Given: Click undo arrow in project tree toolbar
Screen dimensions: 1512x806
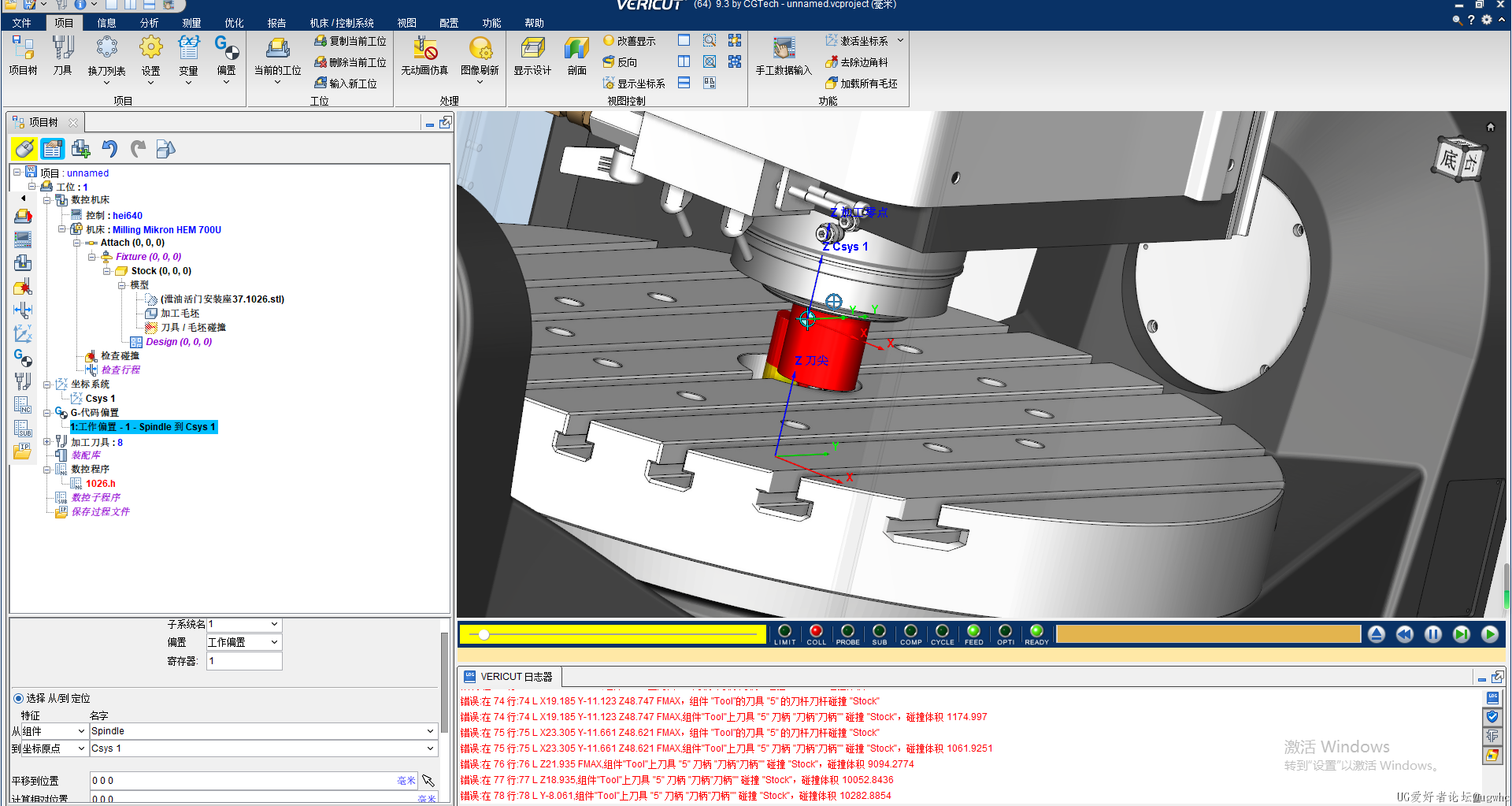Looking at the screenshot, I should (109, 148).
